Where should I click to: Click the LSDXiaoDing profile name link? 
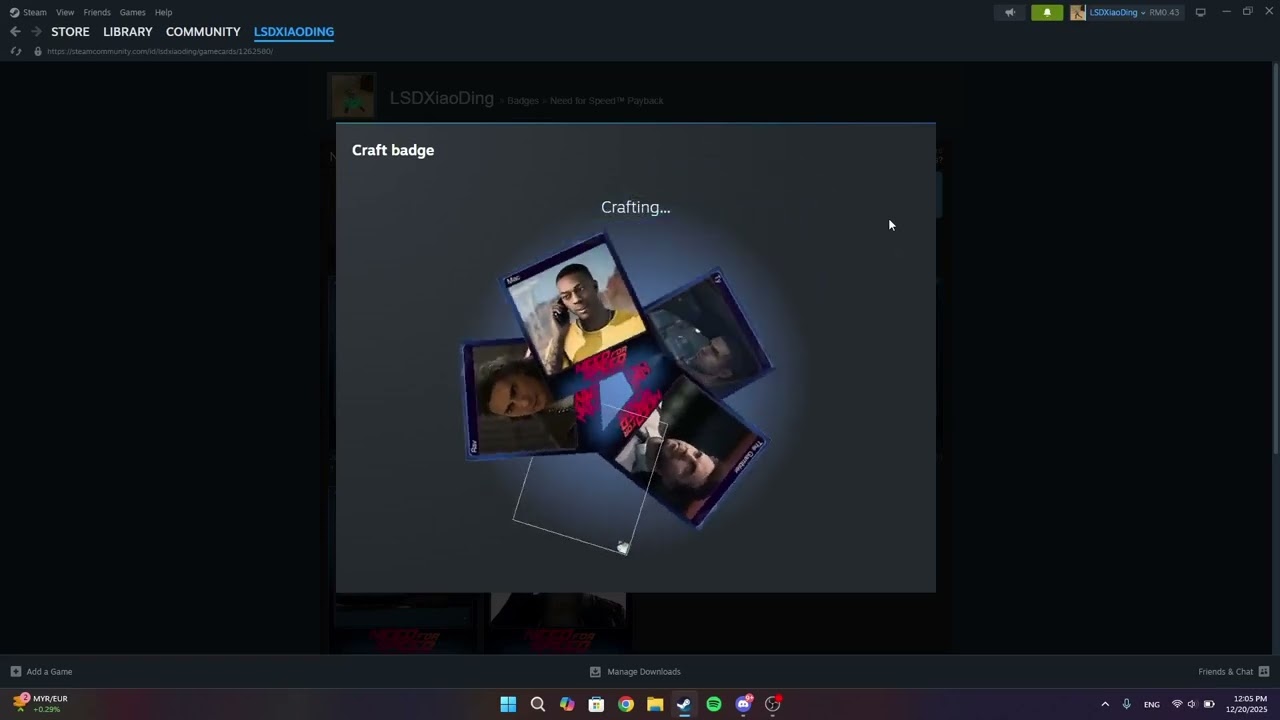(442, 98)
